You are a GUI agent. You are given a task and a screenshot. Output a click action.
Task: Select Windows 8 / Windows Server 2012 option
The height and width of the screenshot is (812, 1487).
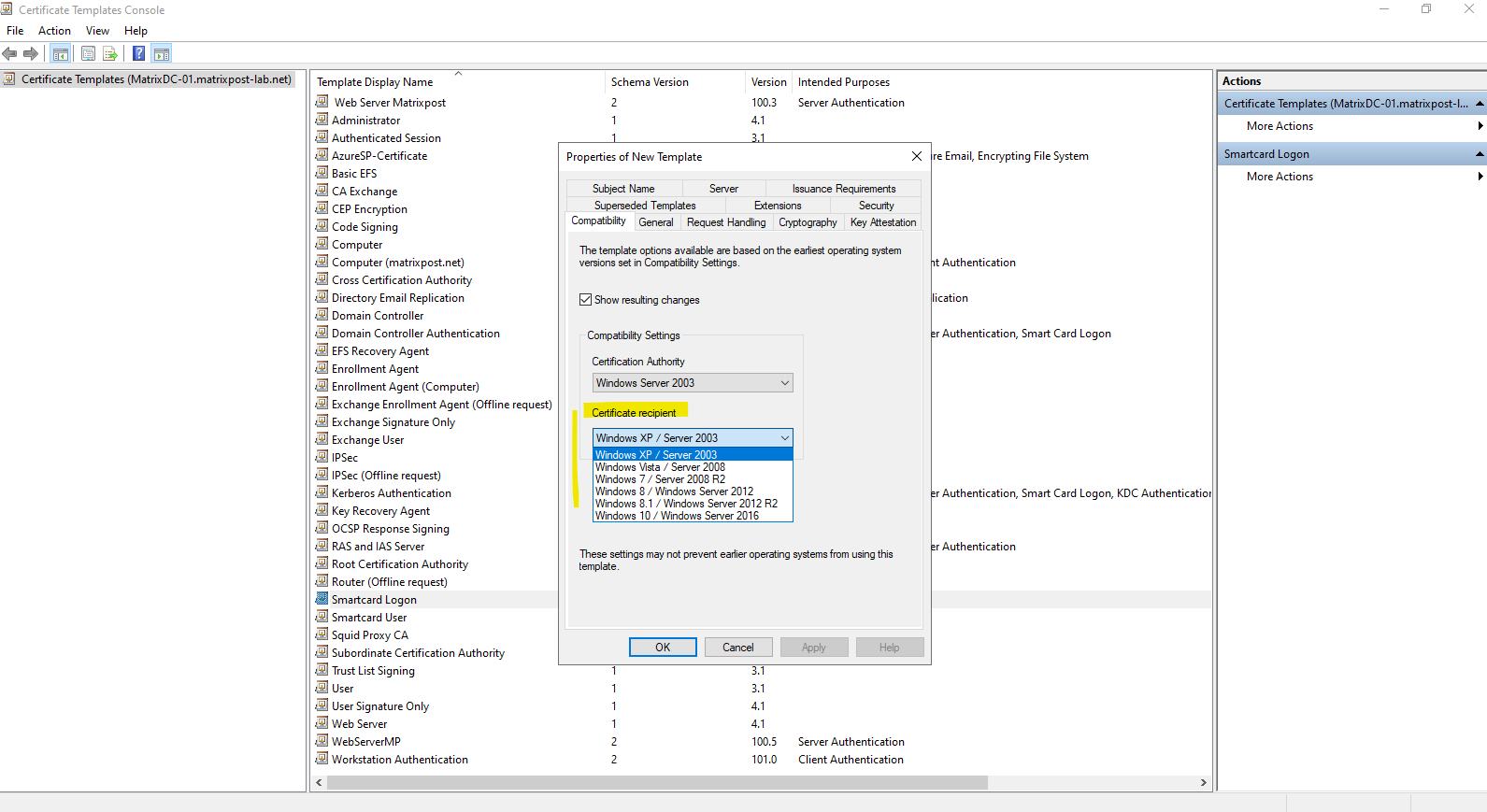point(693,491)
